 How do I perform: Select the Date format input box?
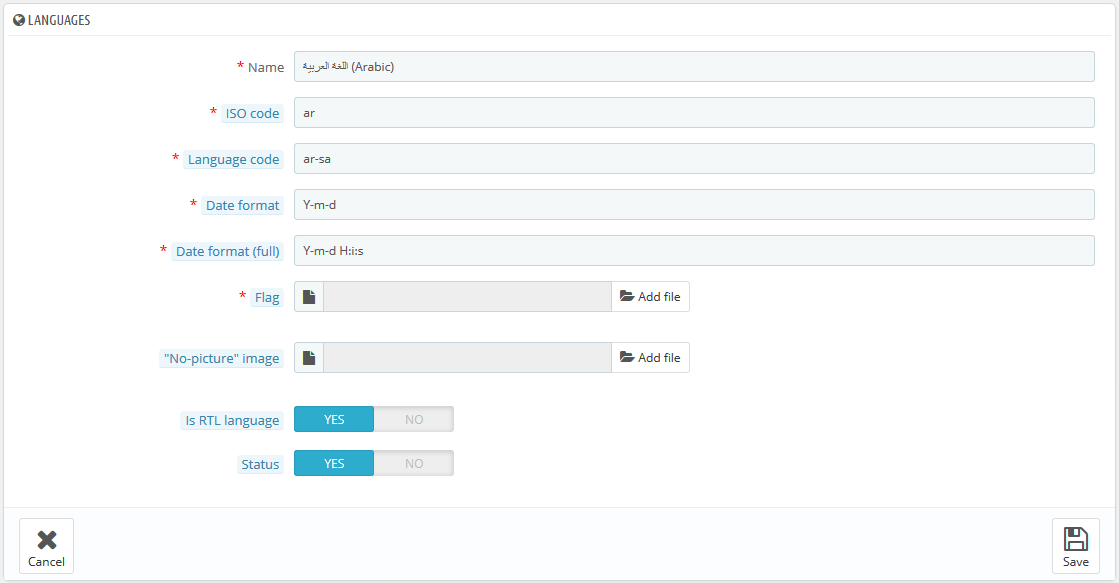point(694,205)
